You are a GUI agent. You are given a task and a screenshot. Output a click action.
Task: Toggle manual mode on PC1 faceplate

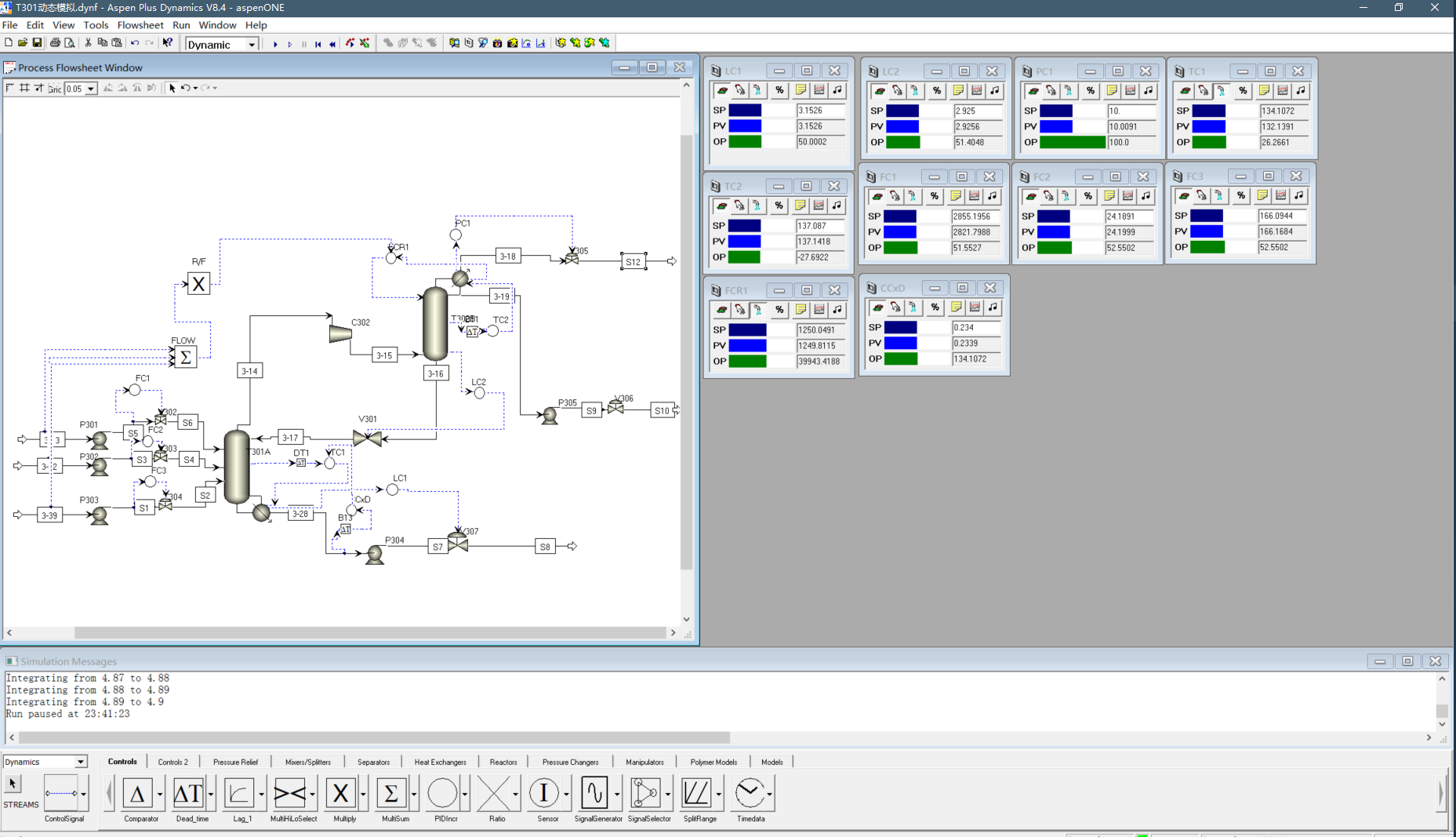1051,91
